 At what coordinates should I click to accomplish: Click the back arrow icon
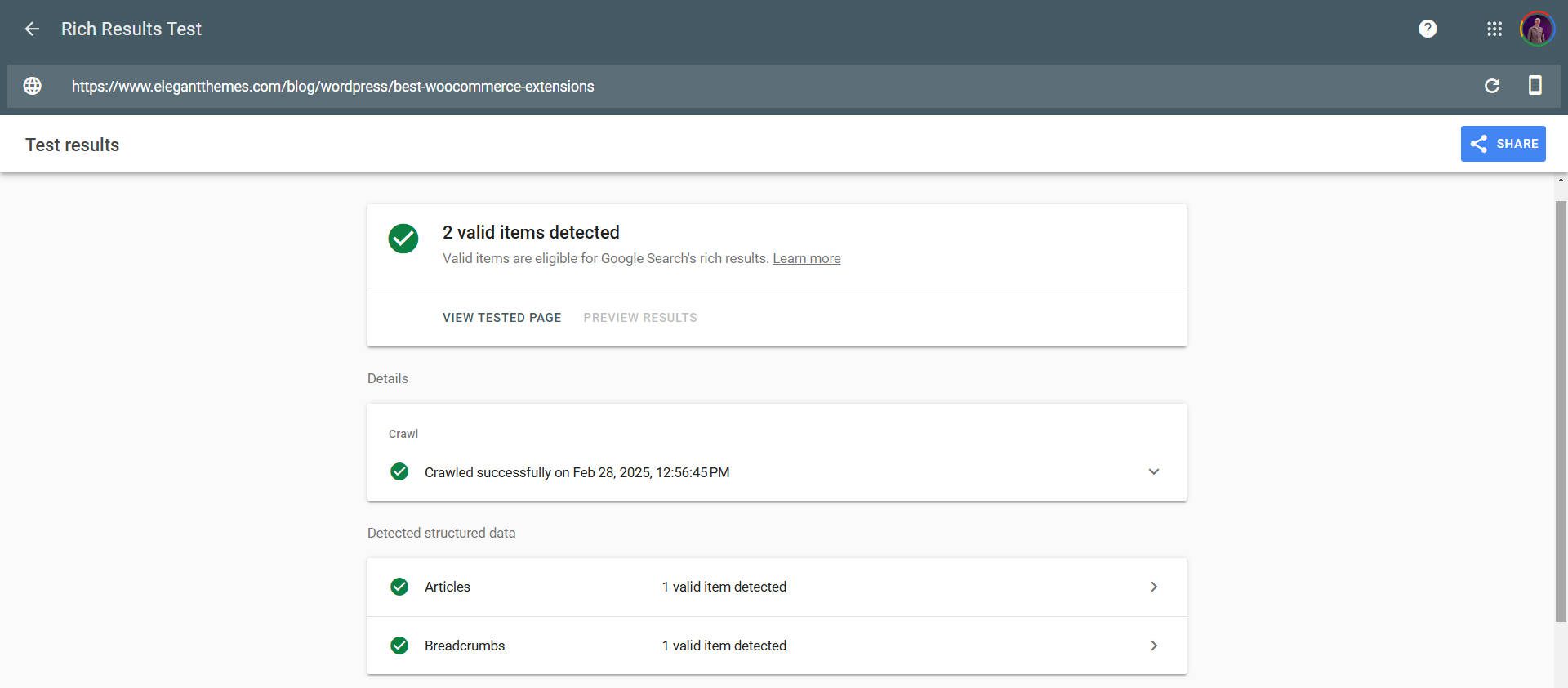coord(32,29)
